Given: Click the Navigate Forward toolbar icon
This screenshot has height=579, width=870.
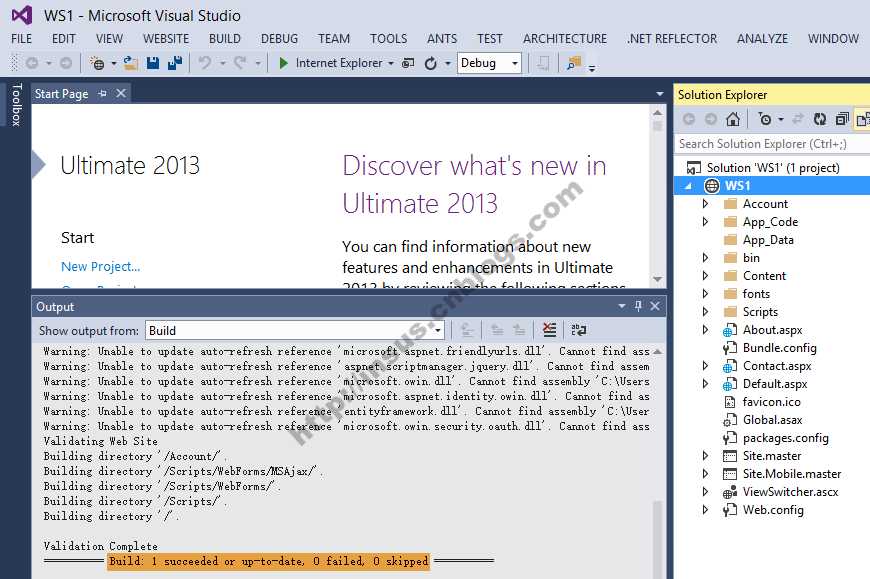Looking at the screenshot, I should click(65, 63).
